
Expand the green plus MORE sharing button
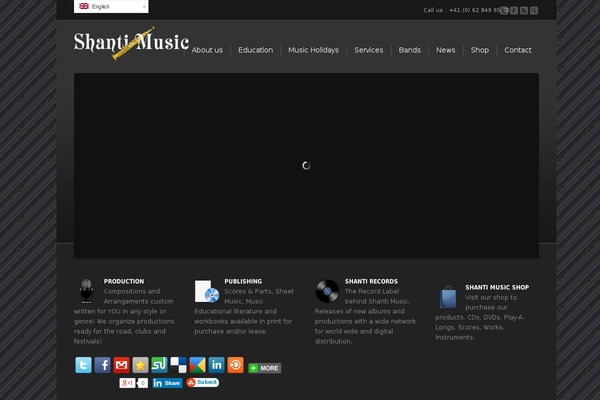click(x=265, y=368)
